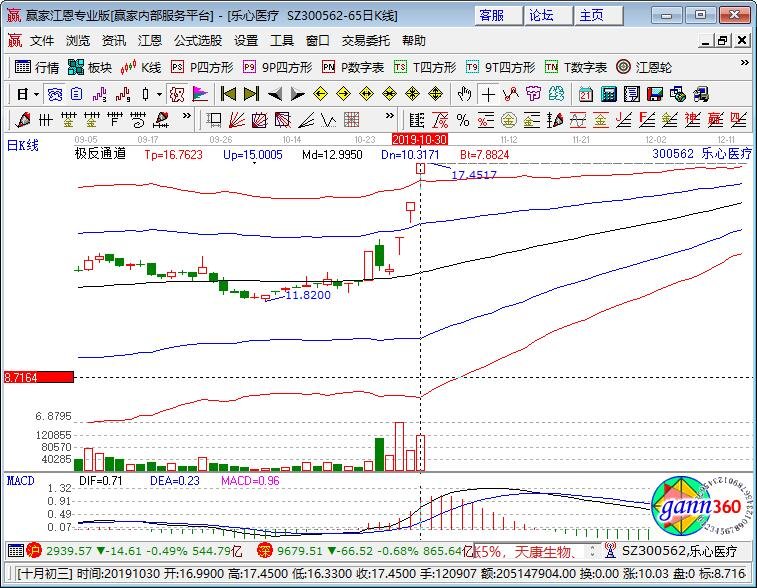757x588 pixels.
Task: Click the SZ300562,乐心医疗 status entry
Action: pyautogui.click(x=679, y=551)
